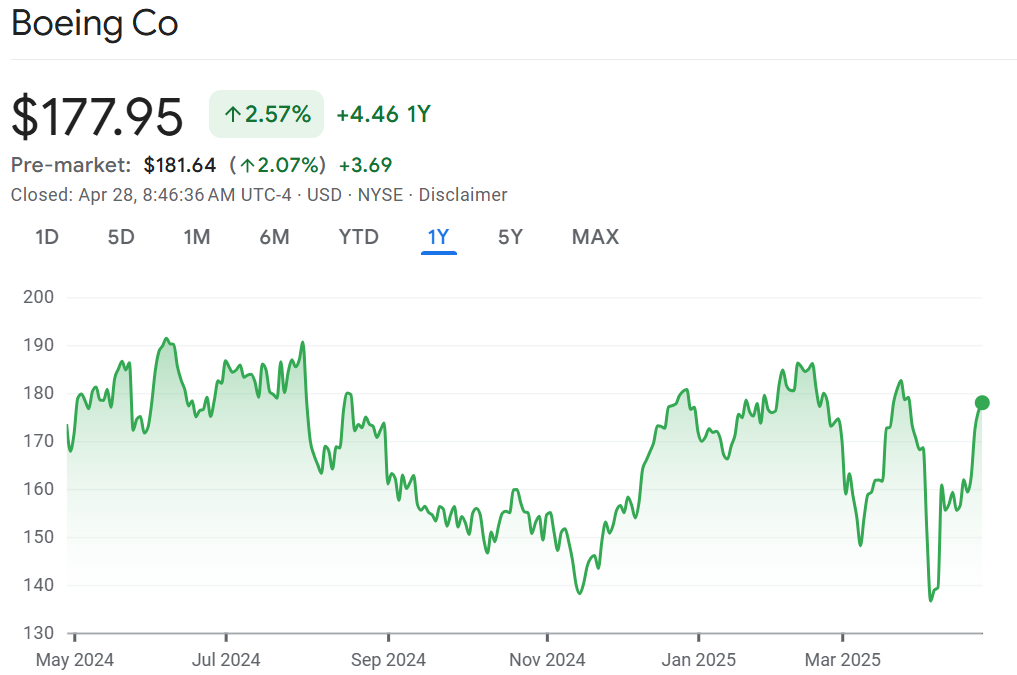Click the Jan 2025 x-axis label
Viewport: 1017px width, 675px height.
point(698,660)
